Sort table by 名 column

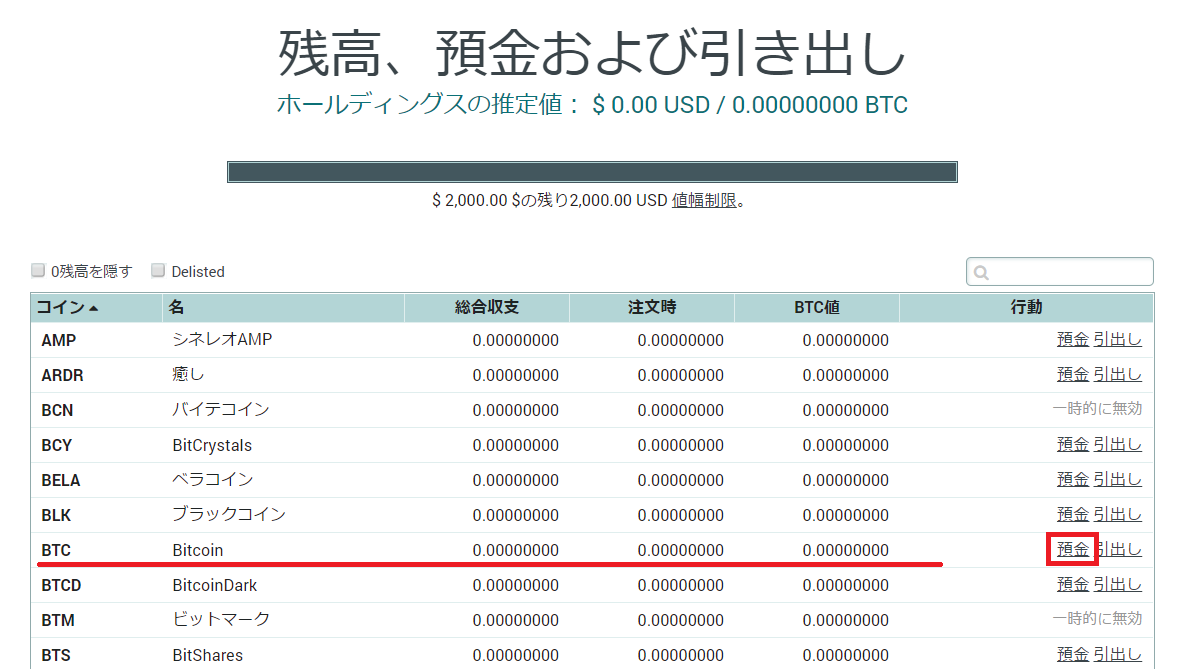point(176,307)
